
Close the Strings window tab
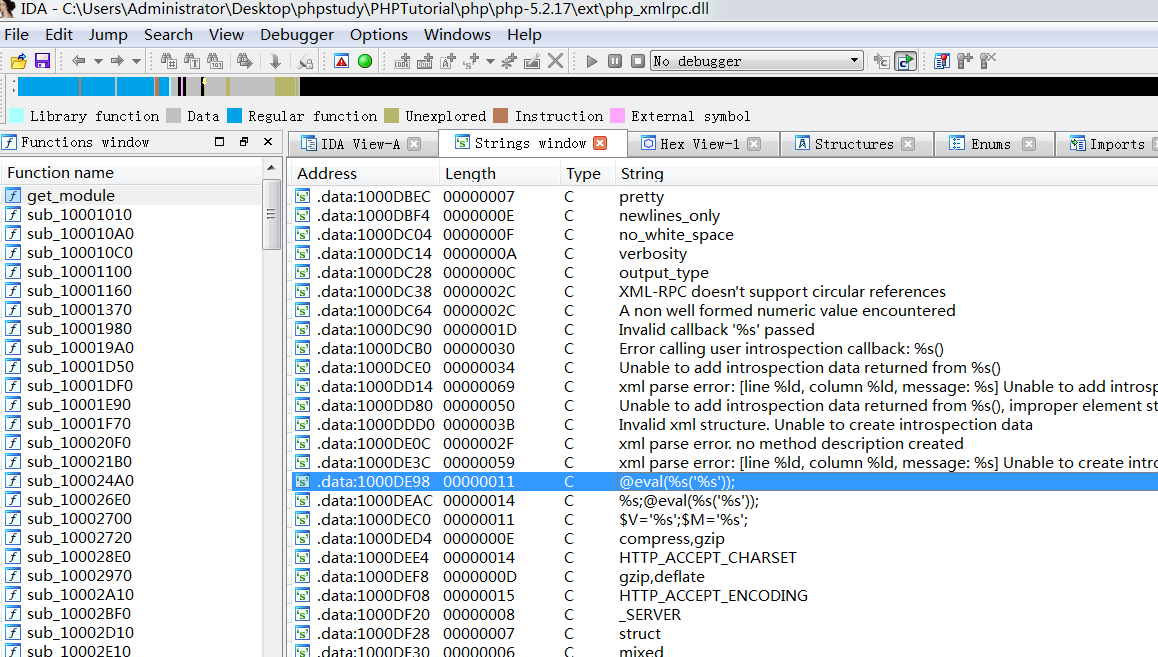coord(600,143)
